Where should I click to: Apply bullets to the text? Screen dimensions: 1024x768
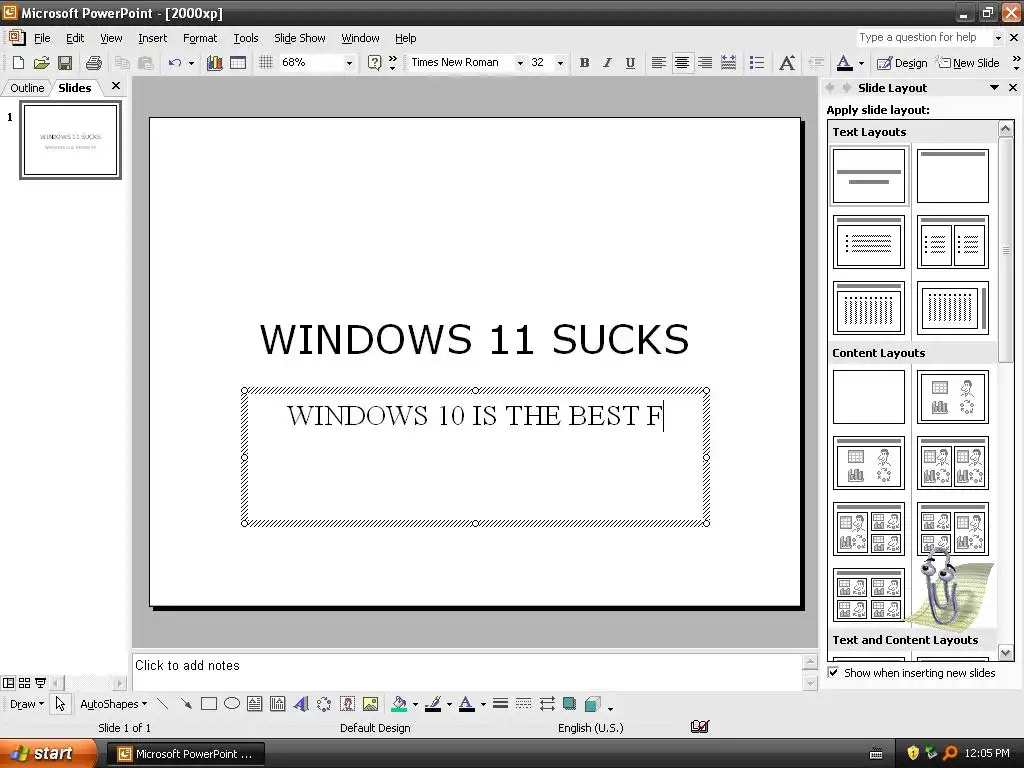point(757,63)
